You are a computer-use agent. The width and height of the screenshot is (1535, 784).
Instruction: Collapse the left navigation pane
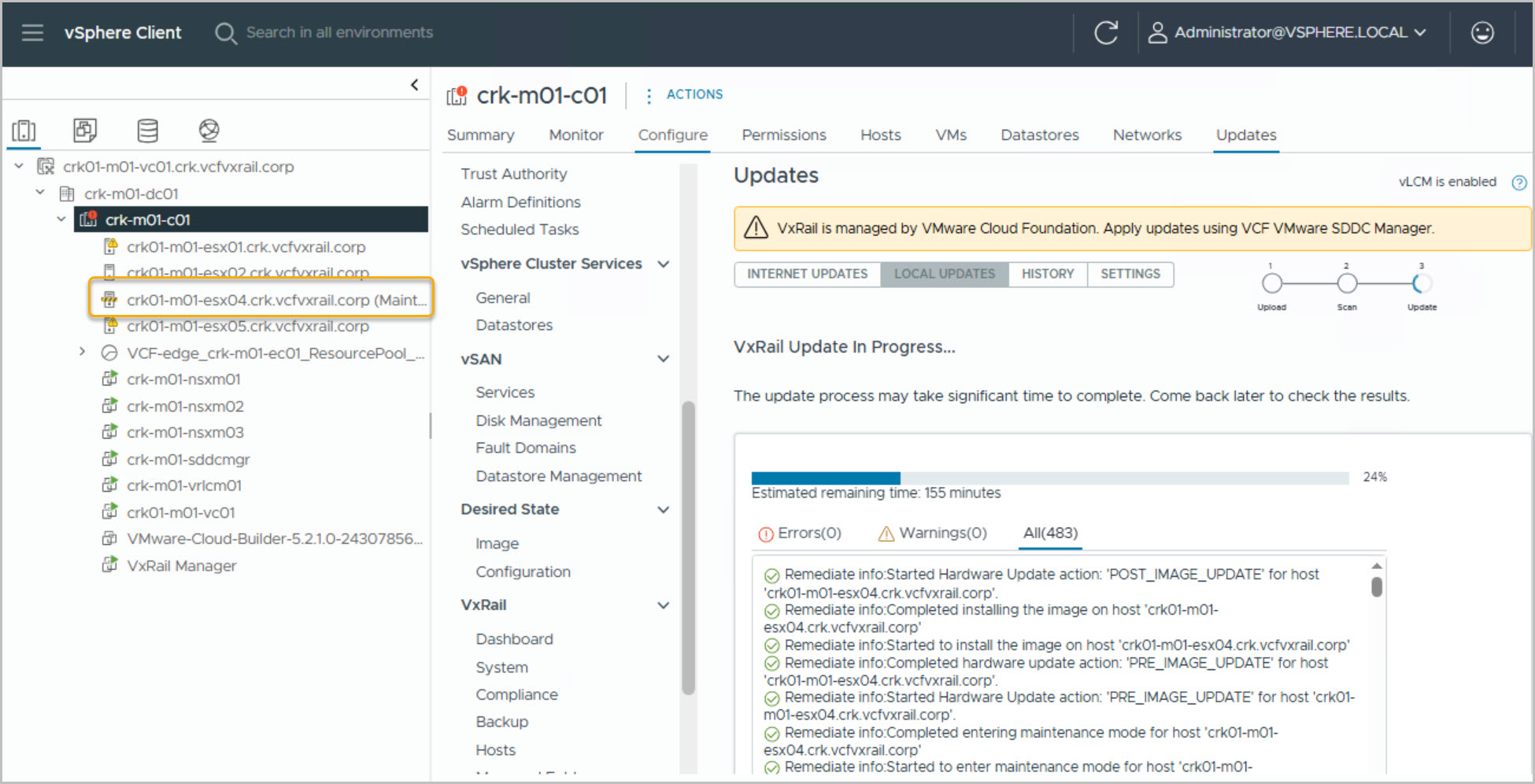[x=415, y=85]
